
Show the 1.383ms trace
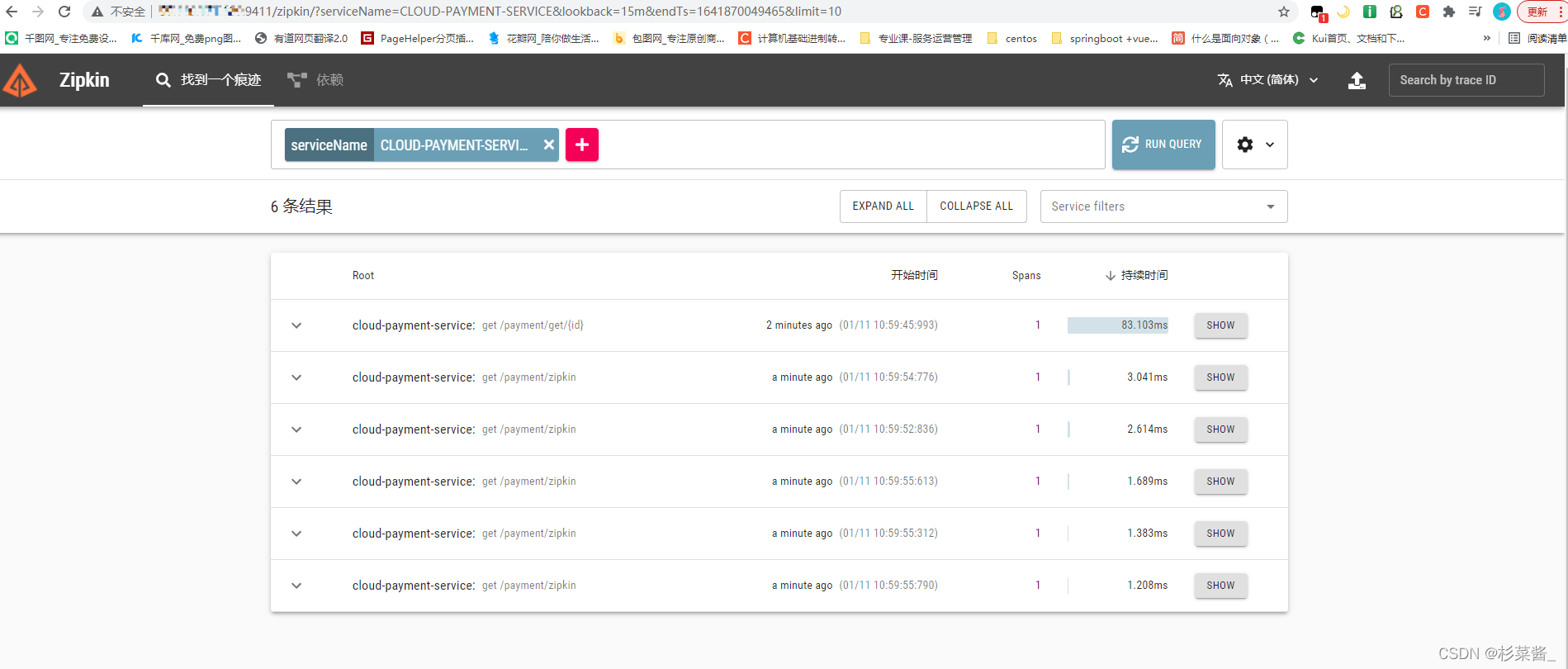[1220, 534]
